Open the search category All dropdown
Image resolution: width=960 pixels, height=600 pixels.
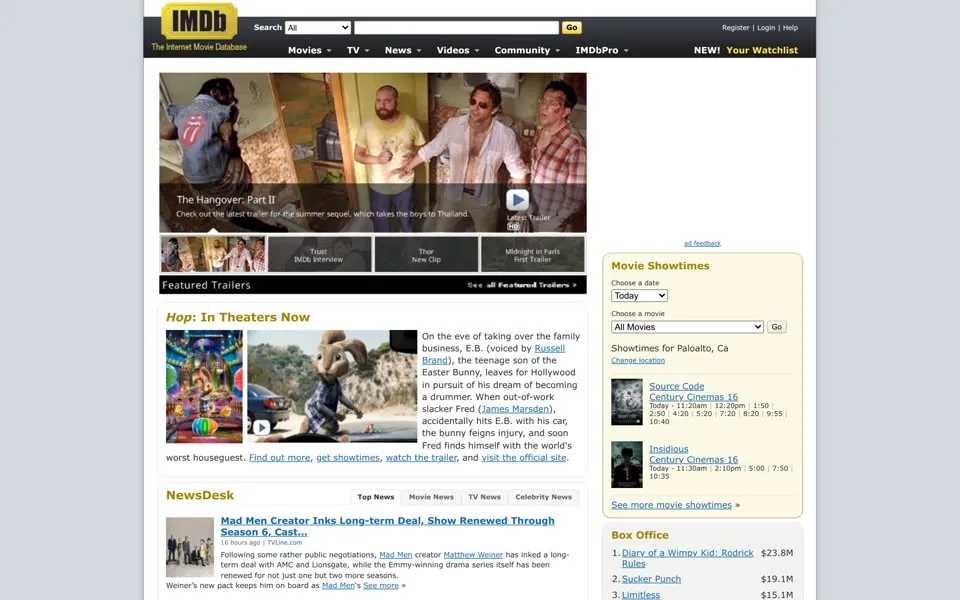318,28
